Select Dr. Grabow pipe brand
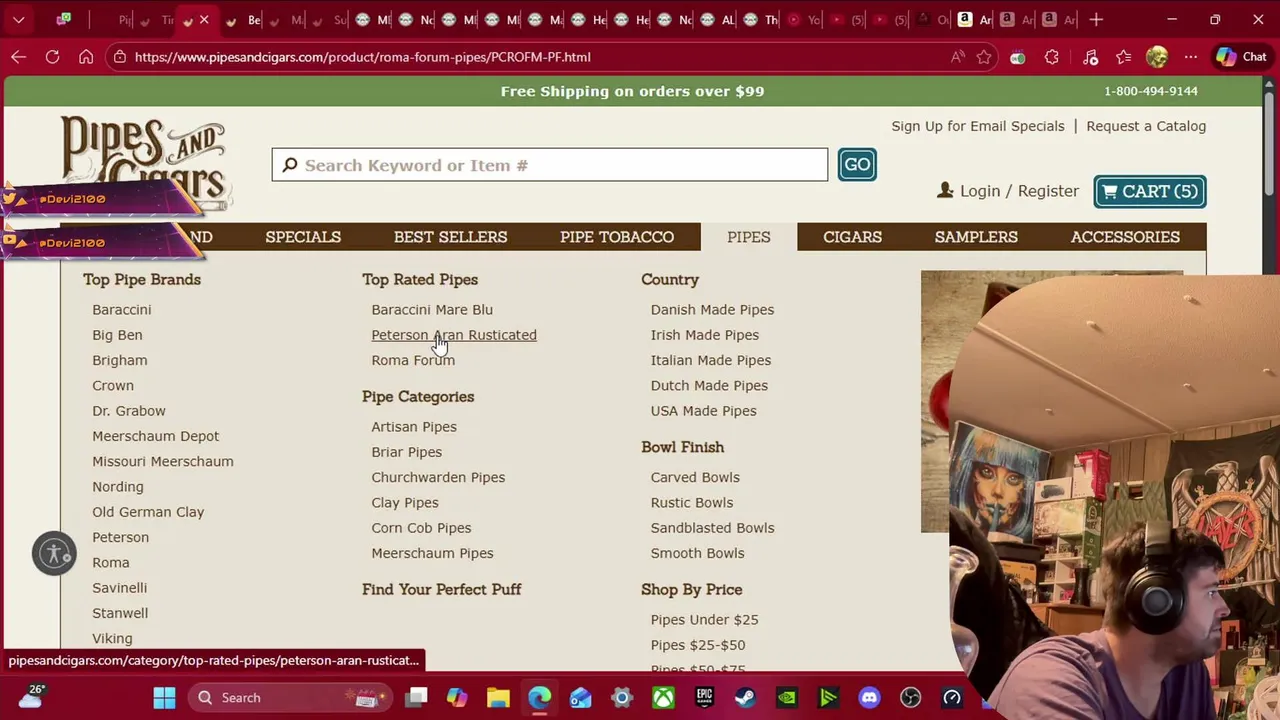This screenshot has height=720, width=1280. coord(129,411)
